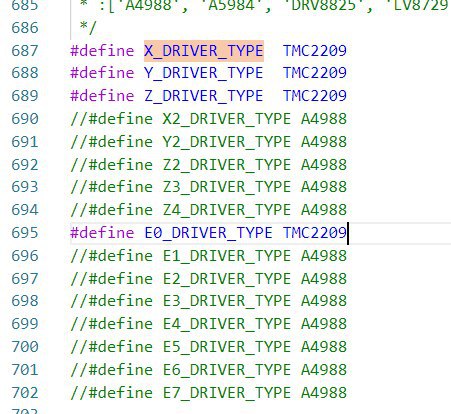
Task: Click the commented E7_DRIVER_TYPE line
Action: [x=209, y=393]
